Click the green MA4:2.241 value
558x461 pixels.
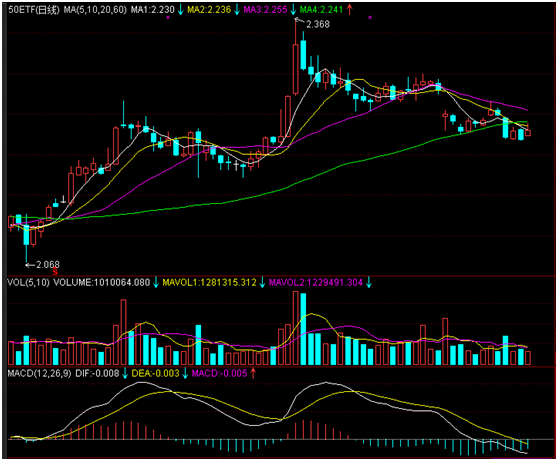point(321,10)
